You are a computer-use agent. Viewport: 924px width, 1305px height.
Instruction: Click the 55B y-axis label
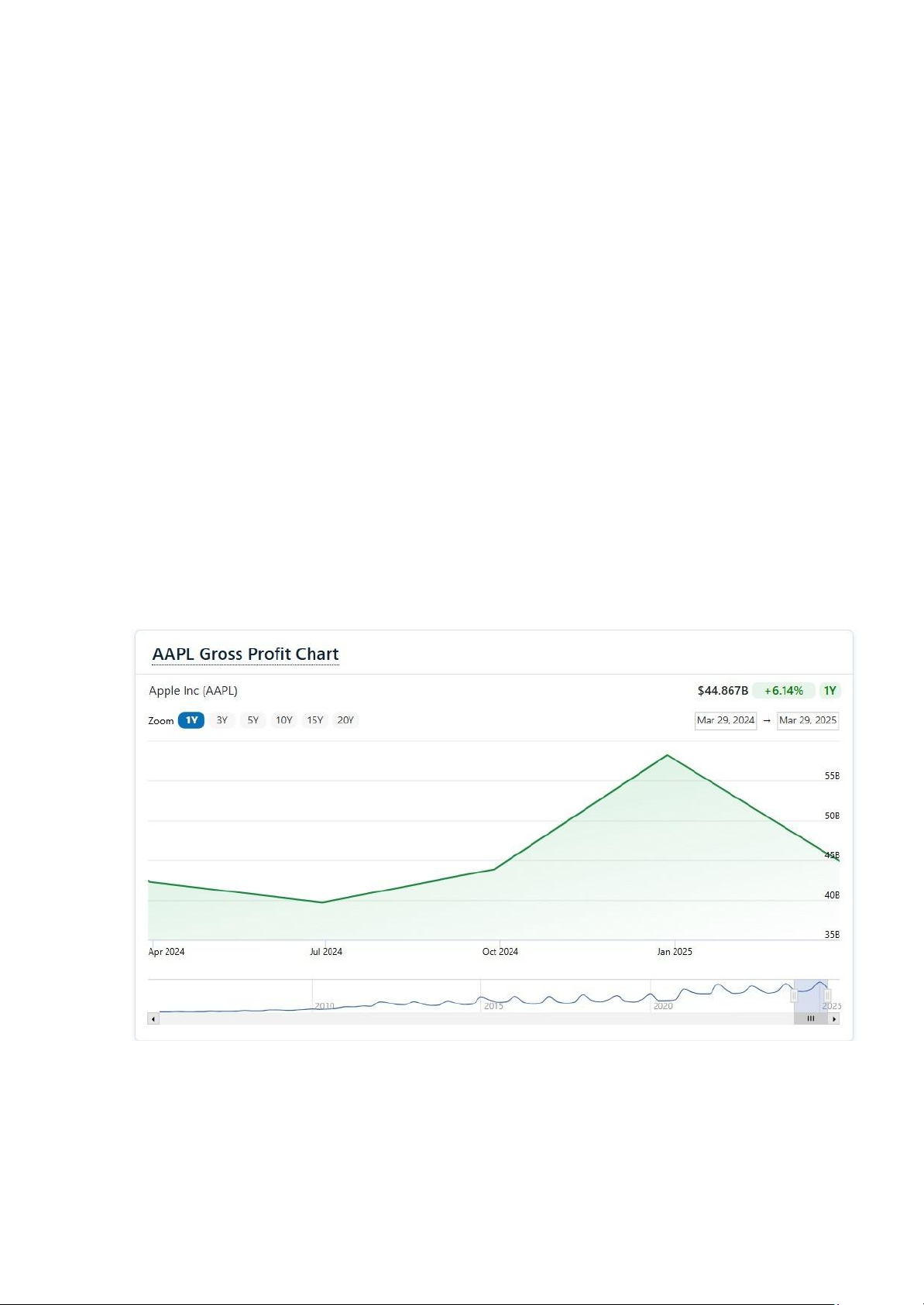point(832,776)
